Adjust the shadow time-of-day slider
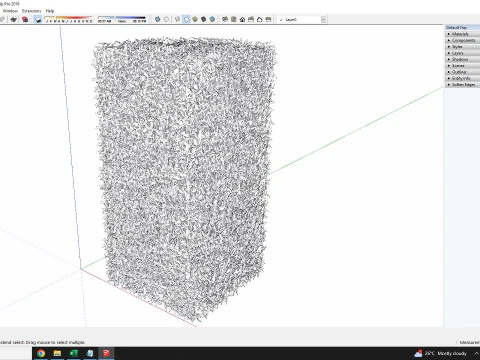The image size is (480, 360). pyautogui.click(x=122, y=19)
